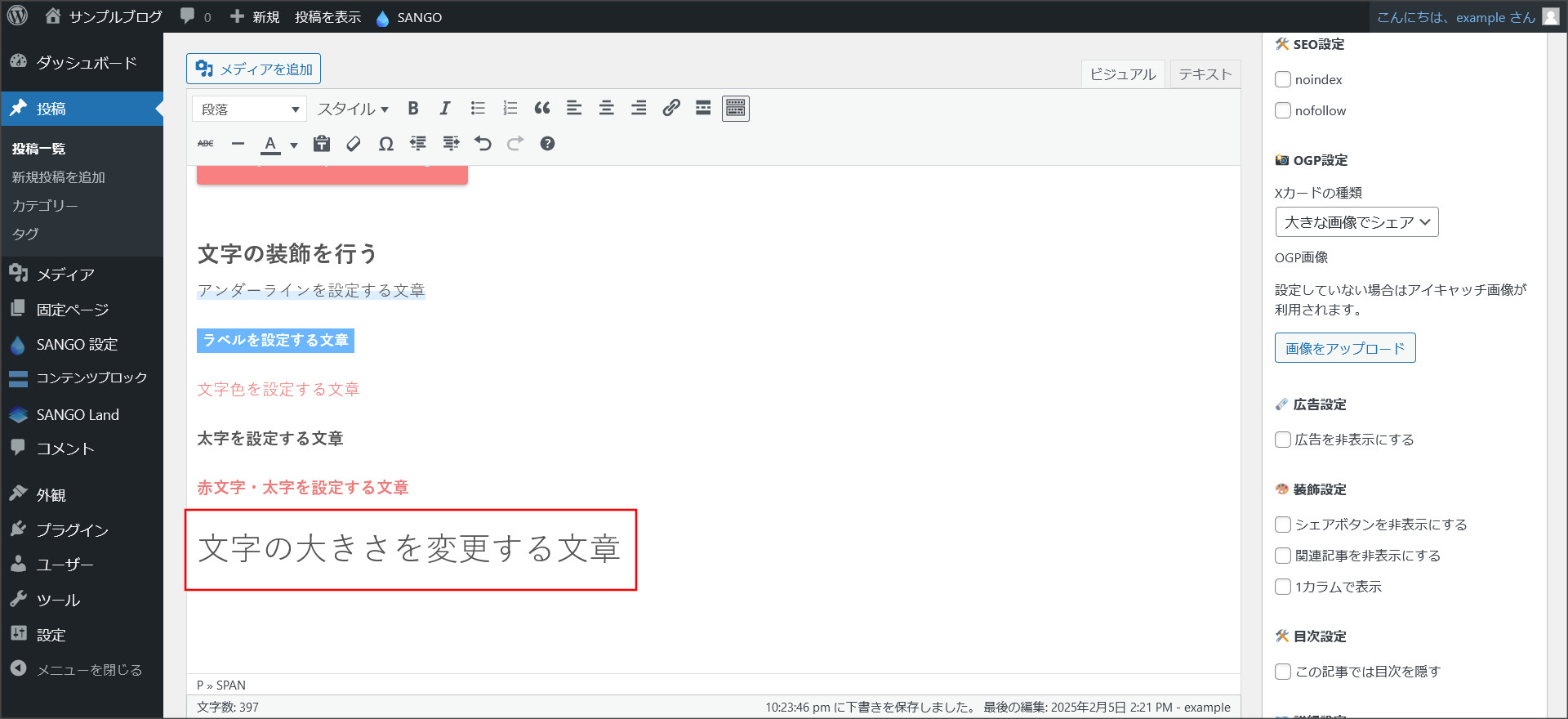1568x719 pixels.
Task: Open the Xカードの種類 select box
Action: (1356, 222)
